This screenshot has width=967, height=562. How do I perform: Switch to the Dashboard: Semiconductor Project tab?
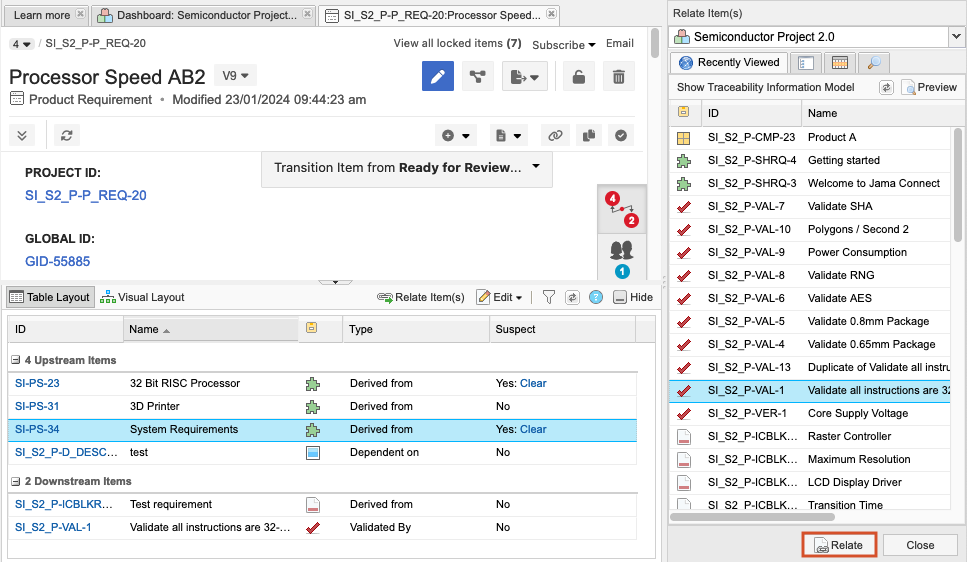[x=204, y=15]
